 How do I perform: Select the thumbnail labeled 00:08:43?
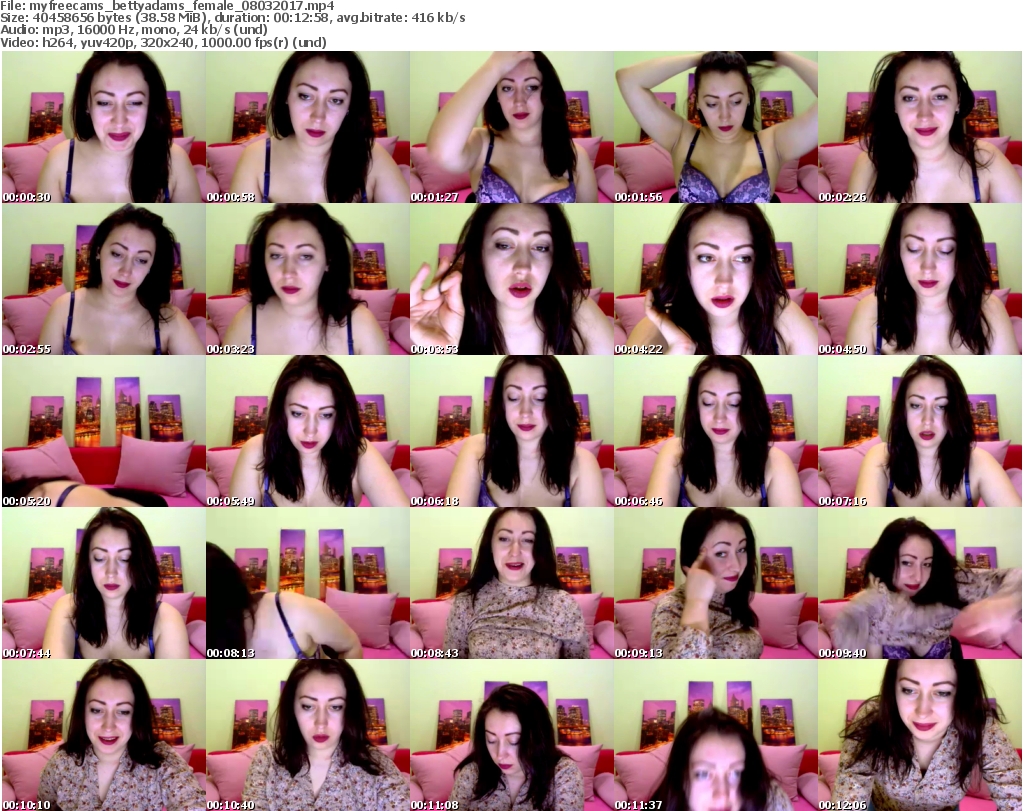pyautogui.click(x=511, y=583)
